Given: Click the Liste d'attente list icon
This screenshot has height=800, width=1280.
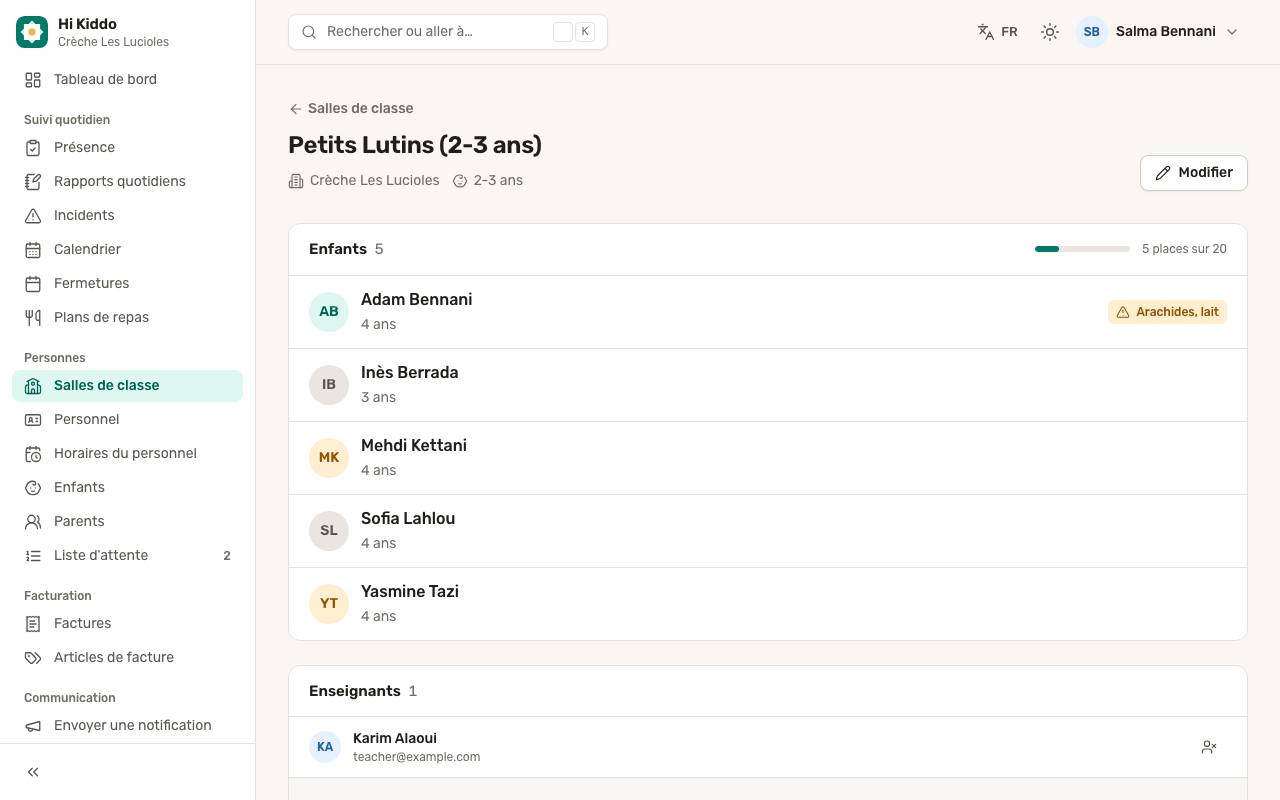Looking at the screenshot, I should [x=33, y=556].
